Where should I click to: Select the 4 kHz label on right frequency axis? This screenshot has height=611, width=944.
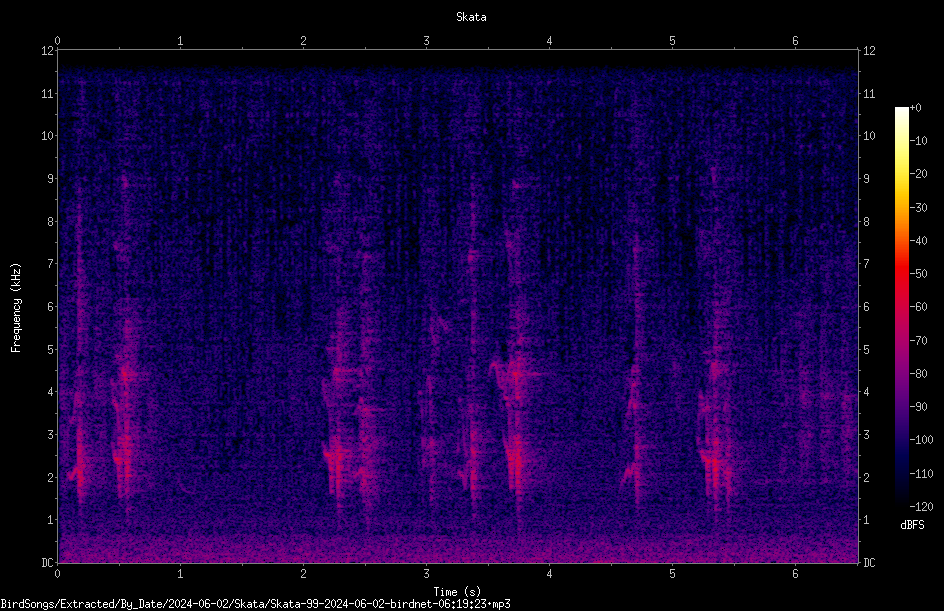coord(866,392)
